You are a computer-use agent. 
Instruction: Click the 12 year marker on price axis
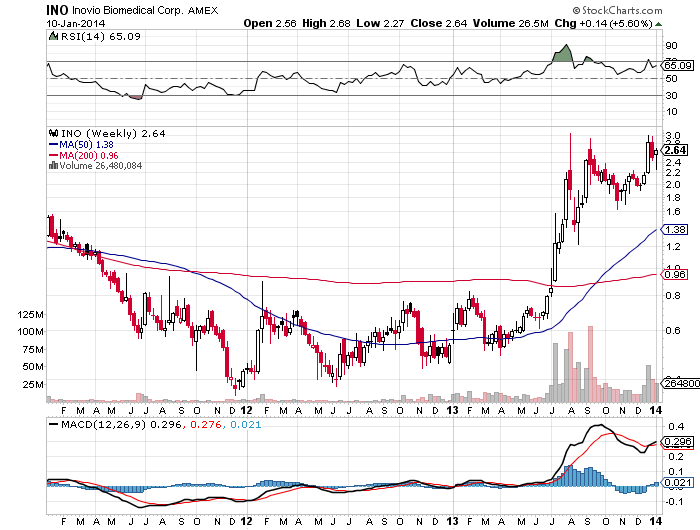tap(246, 410)
